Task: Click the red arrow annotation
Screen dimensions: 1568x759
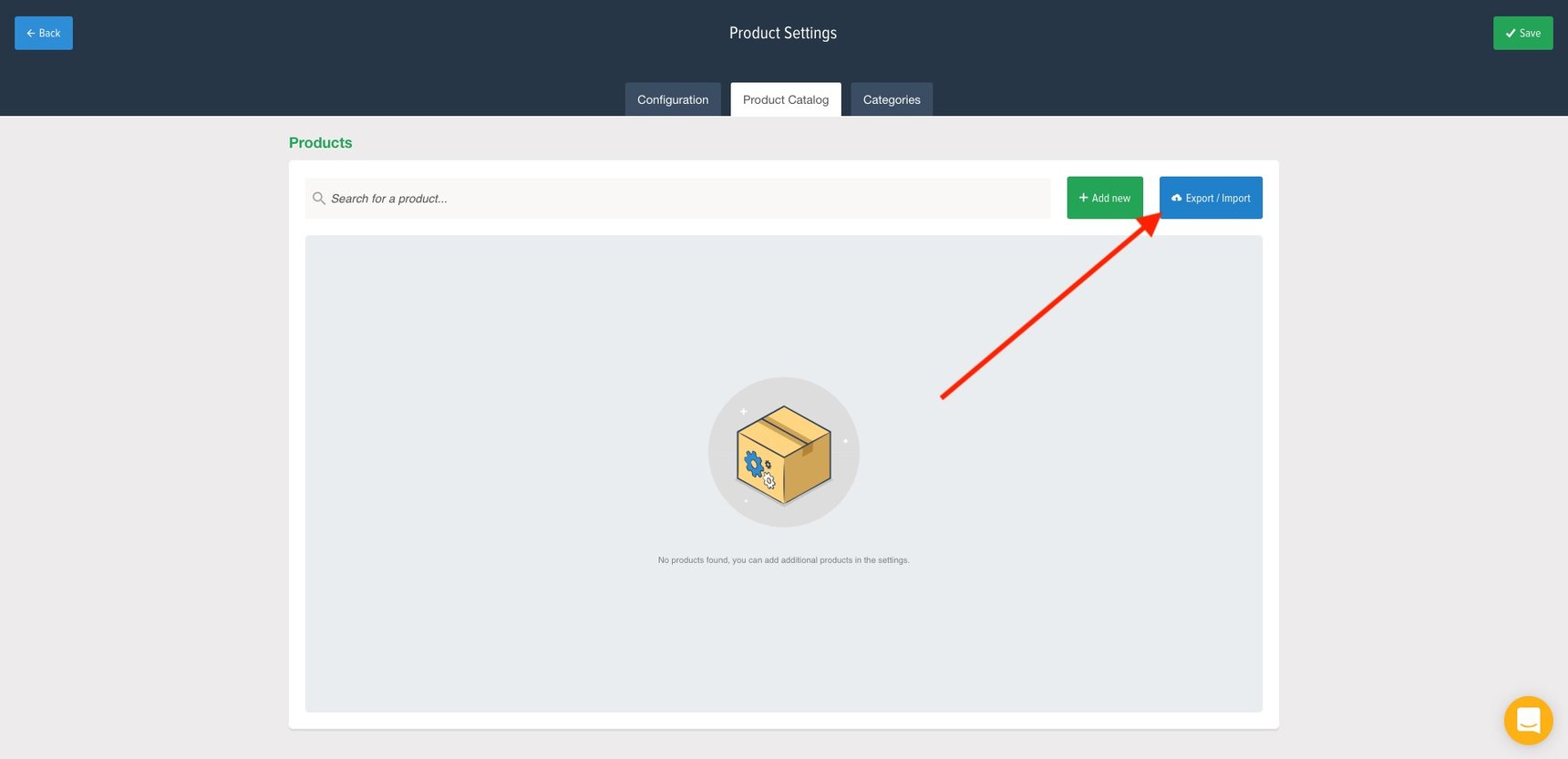Action: coord(1048,308)
